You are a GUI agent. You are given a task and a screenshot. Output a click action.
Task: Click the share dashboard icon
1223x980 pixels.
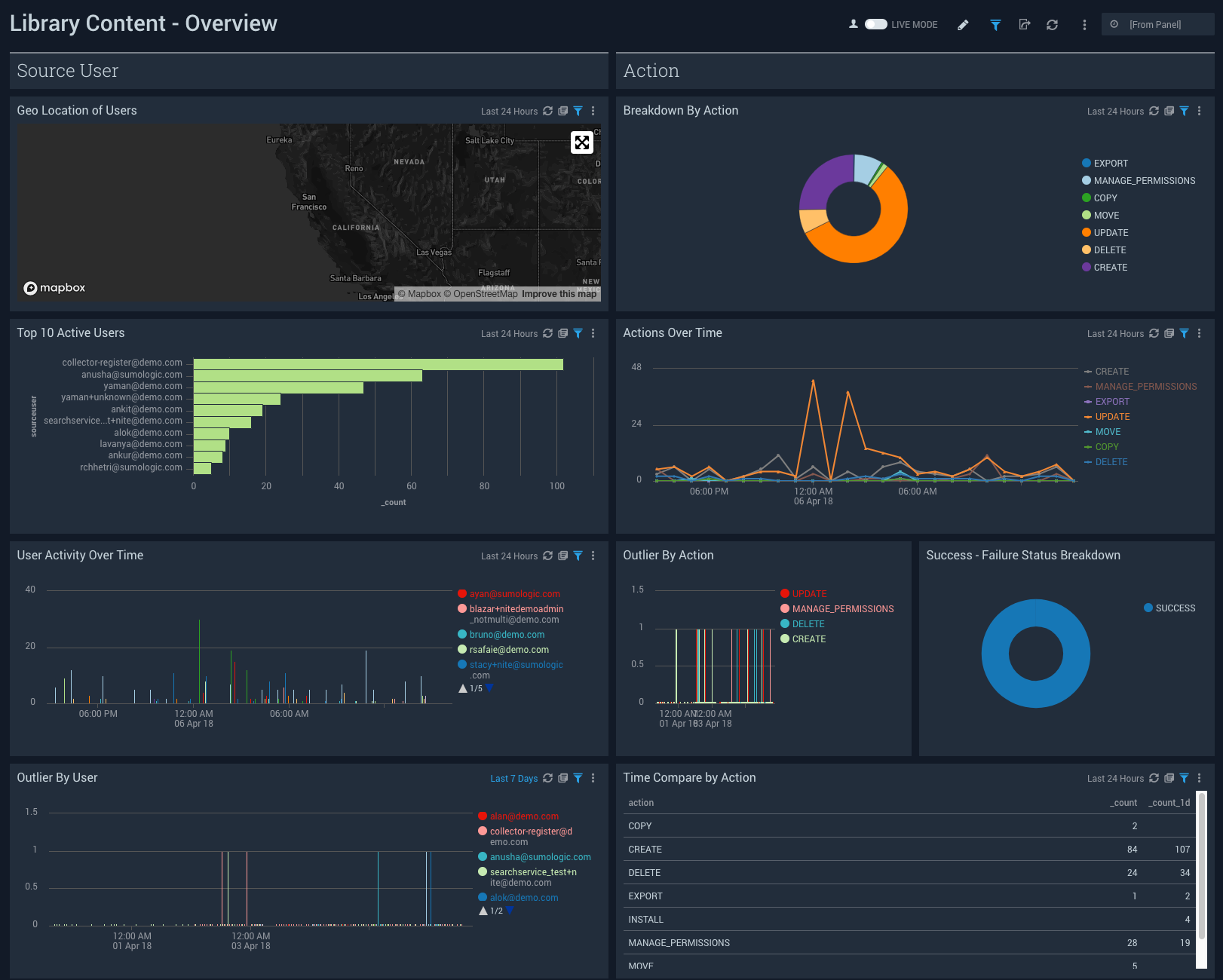(x=1024, y=25)
